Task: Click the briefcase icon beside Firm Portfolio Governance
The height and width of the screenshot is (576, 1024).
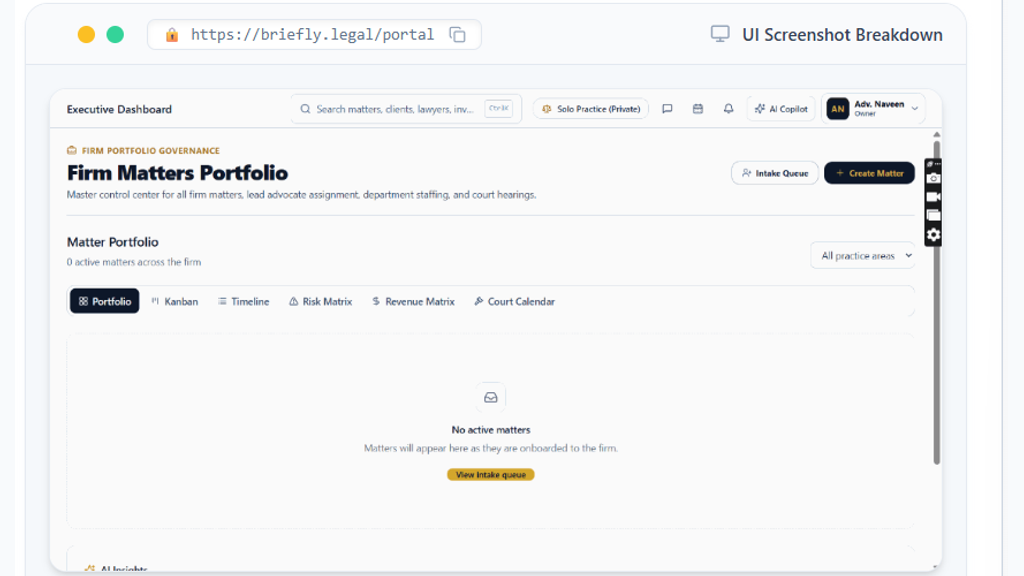Action: click(72, 150)
